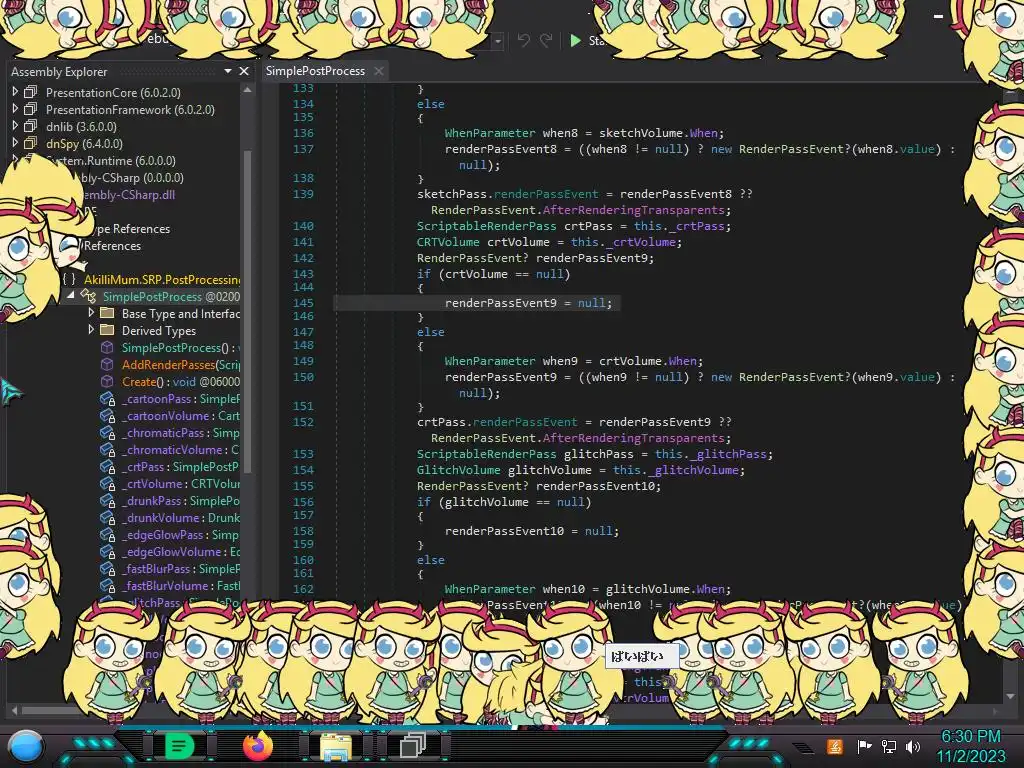1024x768 pixels.
Task: Open the Assembly Explorer panel options dropdown
Action: click(228, 71)
